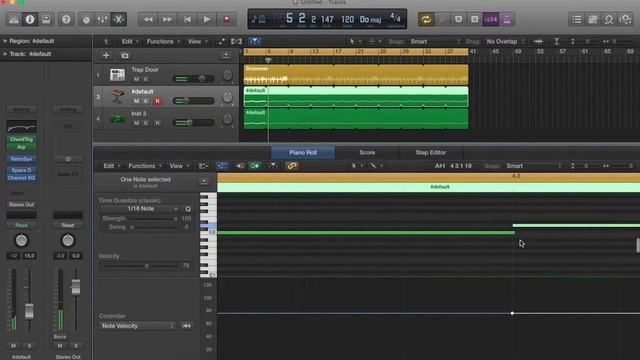
Task: Open the Piano Roll View menu
Action: pos(179,166)
